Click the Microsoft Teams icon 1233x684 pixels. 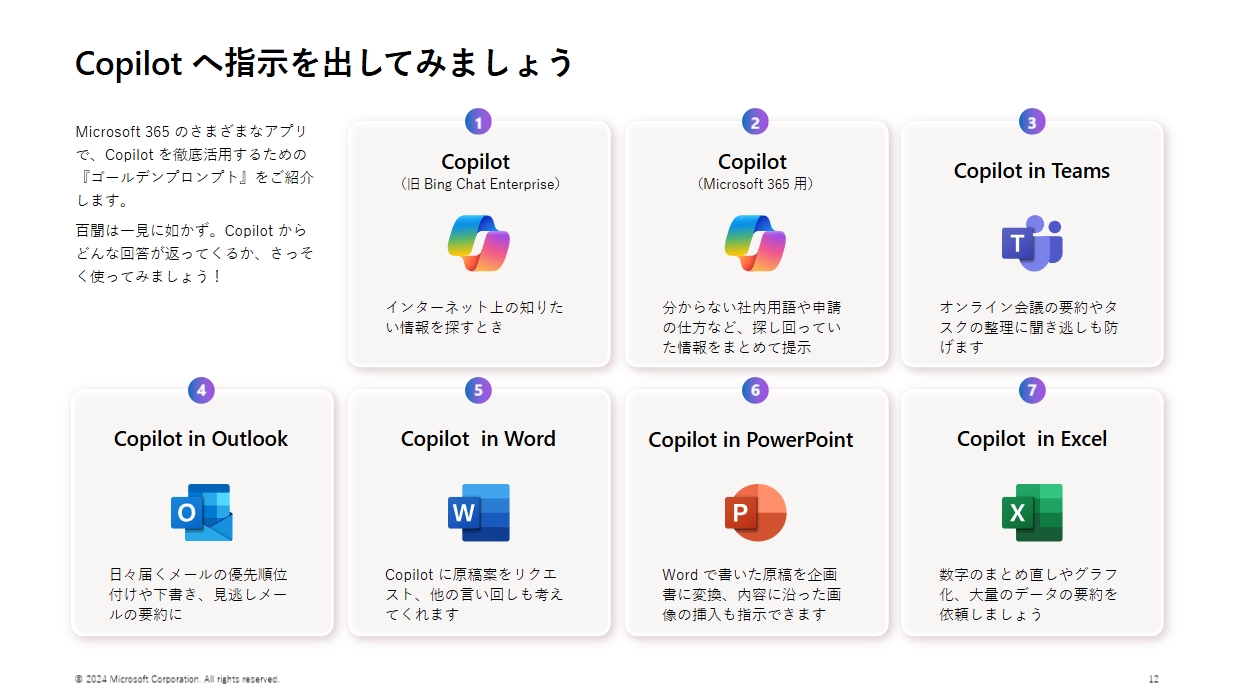point(1032,243)
